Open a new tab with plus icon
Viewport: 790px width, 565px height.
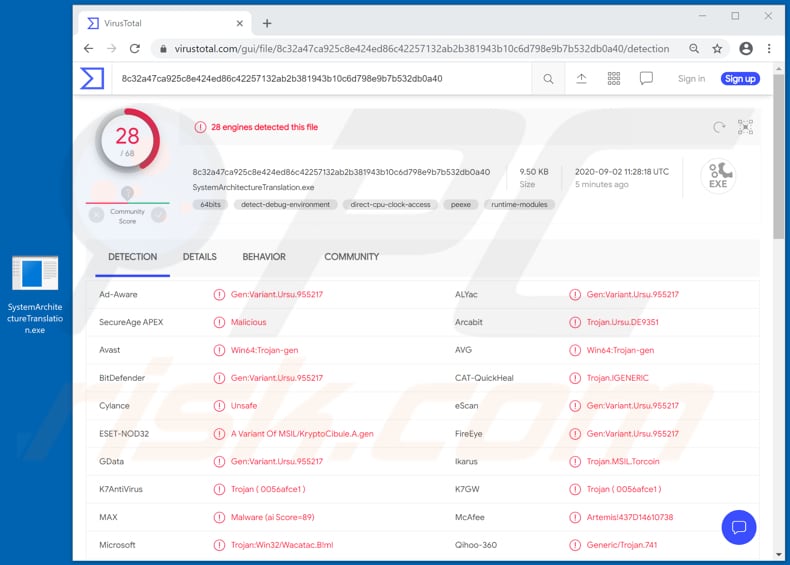coord(267,23)
